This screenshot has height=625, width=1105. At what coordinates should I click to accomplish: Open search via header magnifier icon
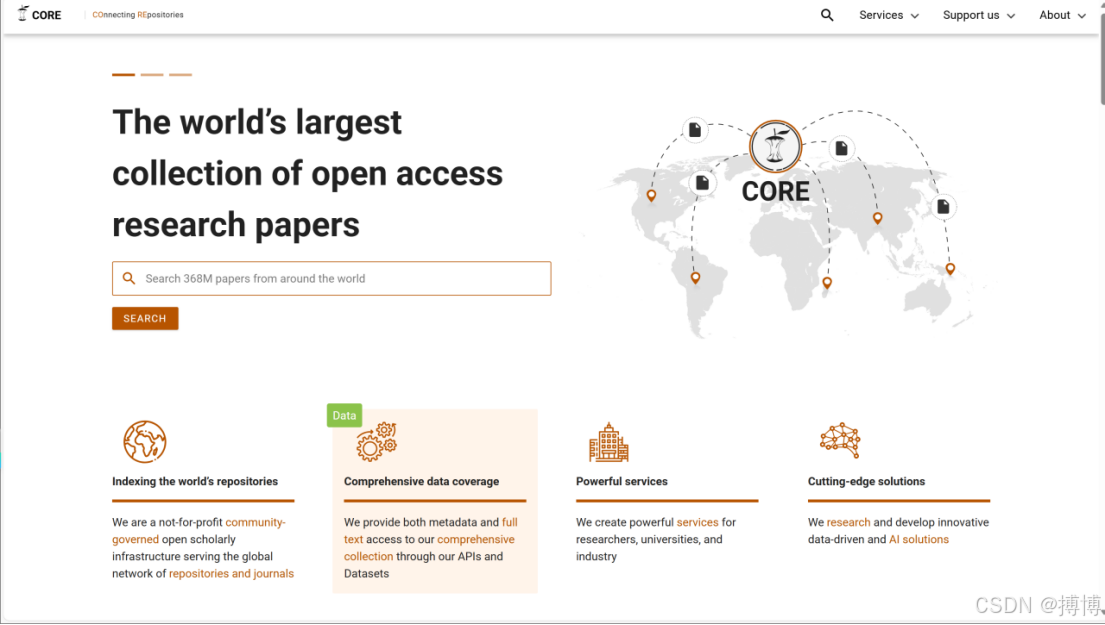tap(827, 15)
